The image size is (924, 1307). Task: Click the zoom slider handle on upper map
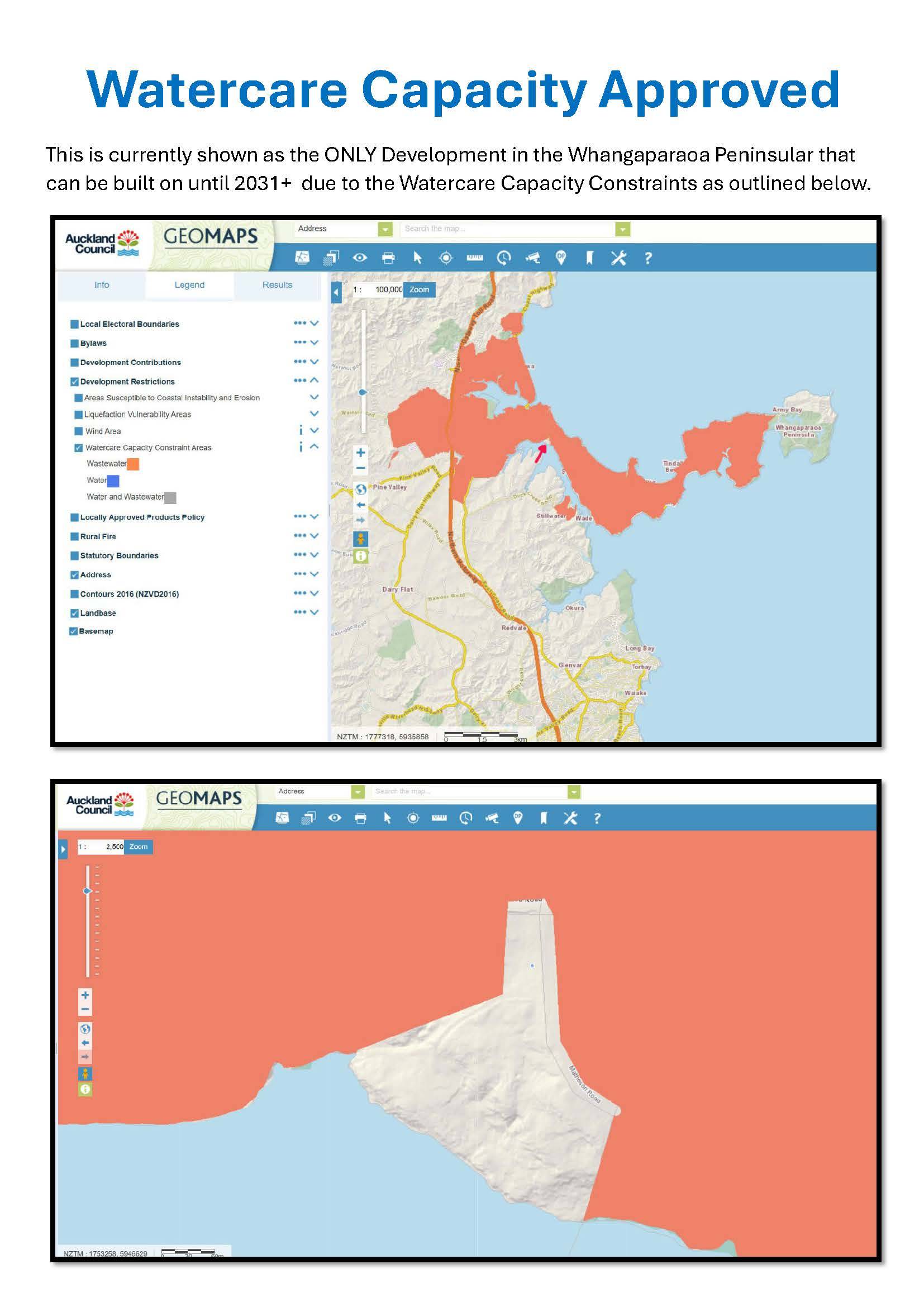363,392
